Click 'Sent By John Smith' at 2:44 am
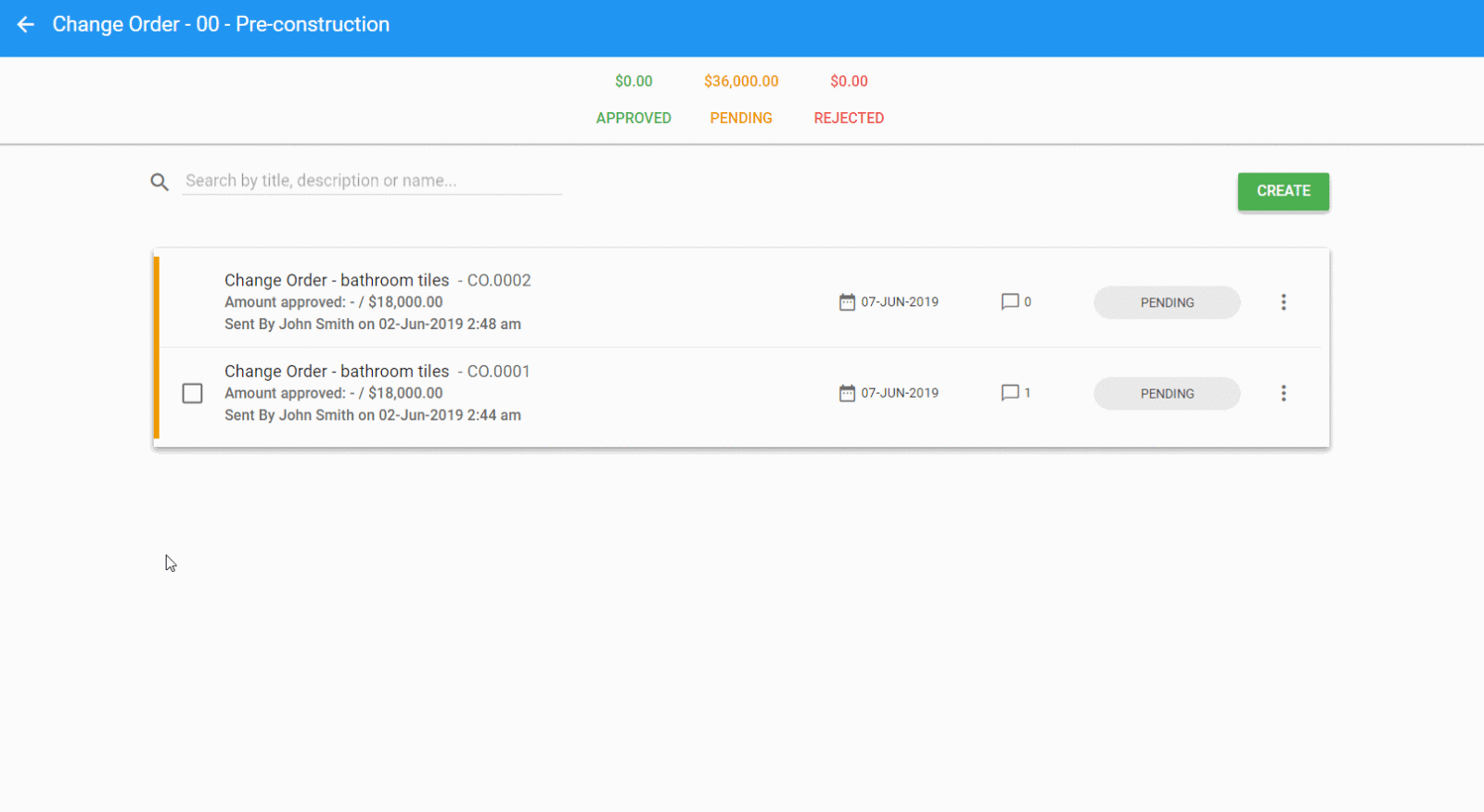This screenshot has width=1484, height=812. click(373, 415)
